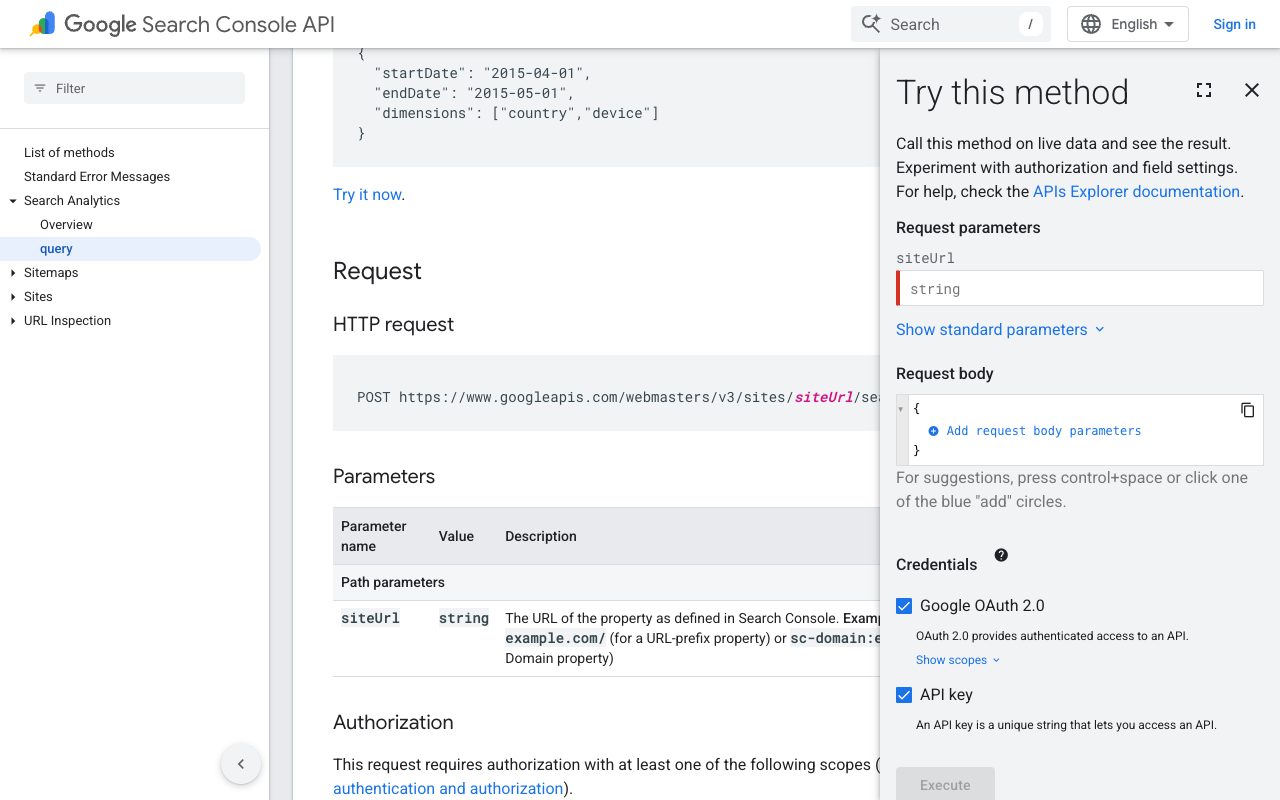The image size is (1280, 800).
Task: Expand the Sitemaps tree section
Action: (13, 273)
